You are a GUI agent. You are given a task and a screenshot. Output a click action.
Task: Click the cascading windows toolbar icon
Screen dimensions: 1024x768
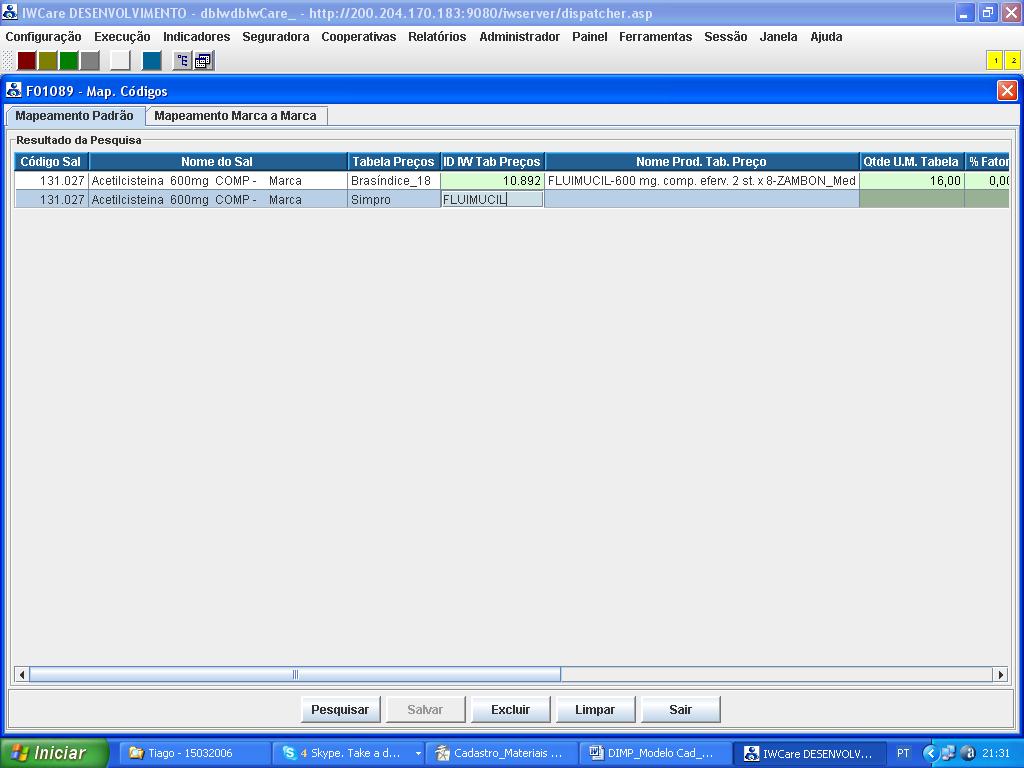click(203, 61)
